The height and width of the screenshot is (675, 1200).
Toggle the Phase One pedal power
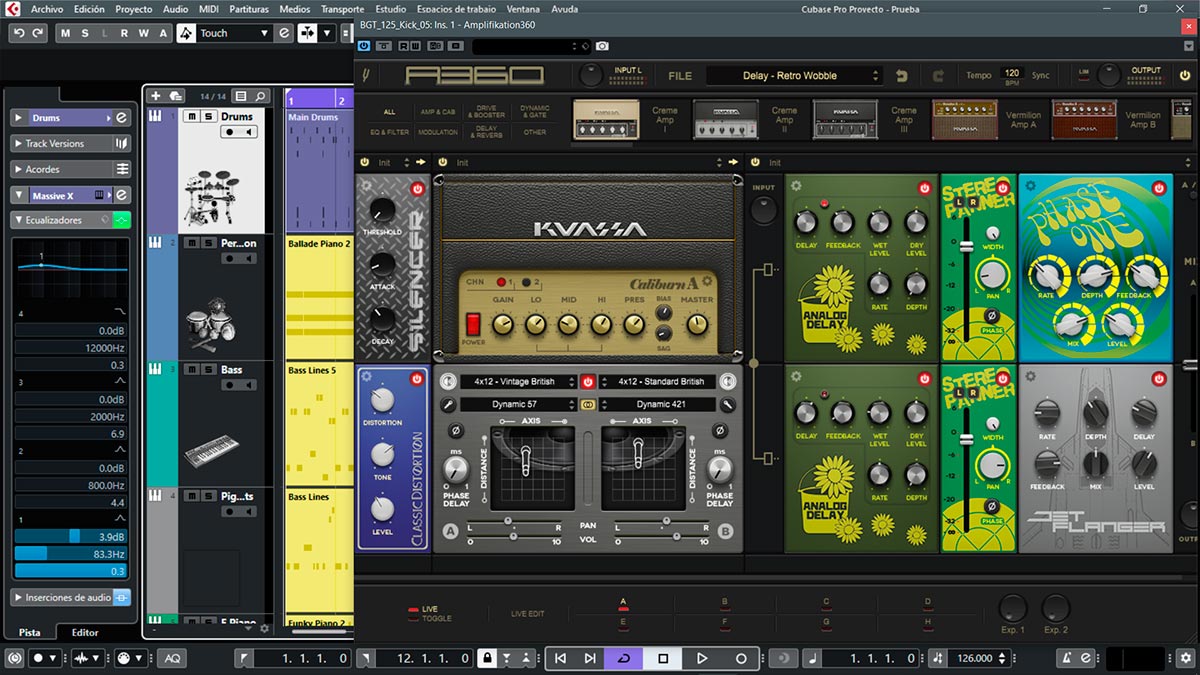(1158, 188)
